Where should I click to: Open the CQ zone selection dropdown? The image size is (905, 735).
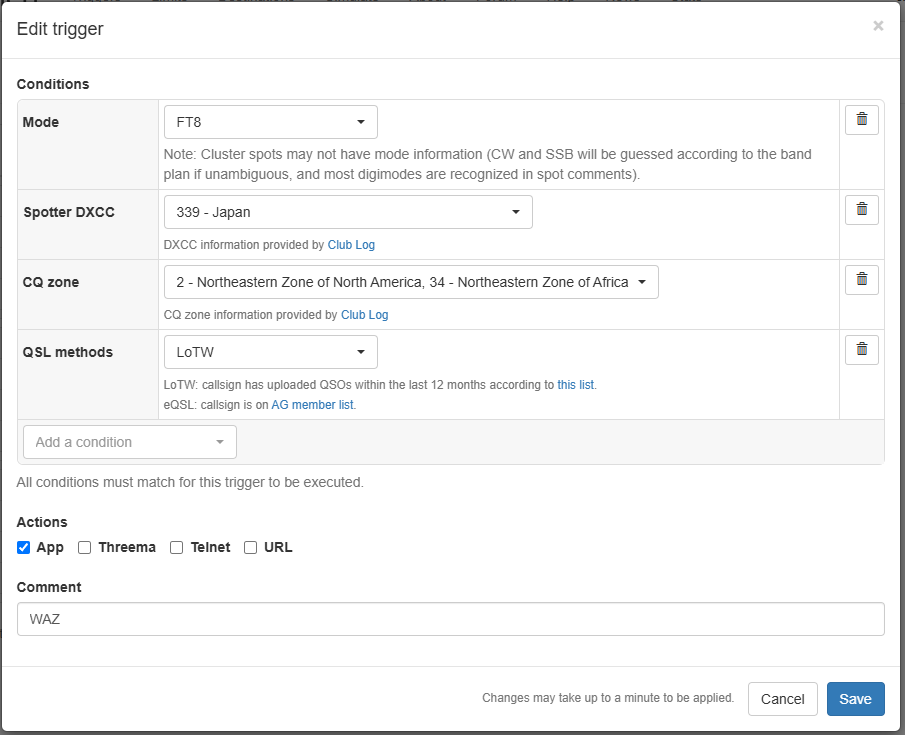click(x=411, y=282)
